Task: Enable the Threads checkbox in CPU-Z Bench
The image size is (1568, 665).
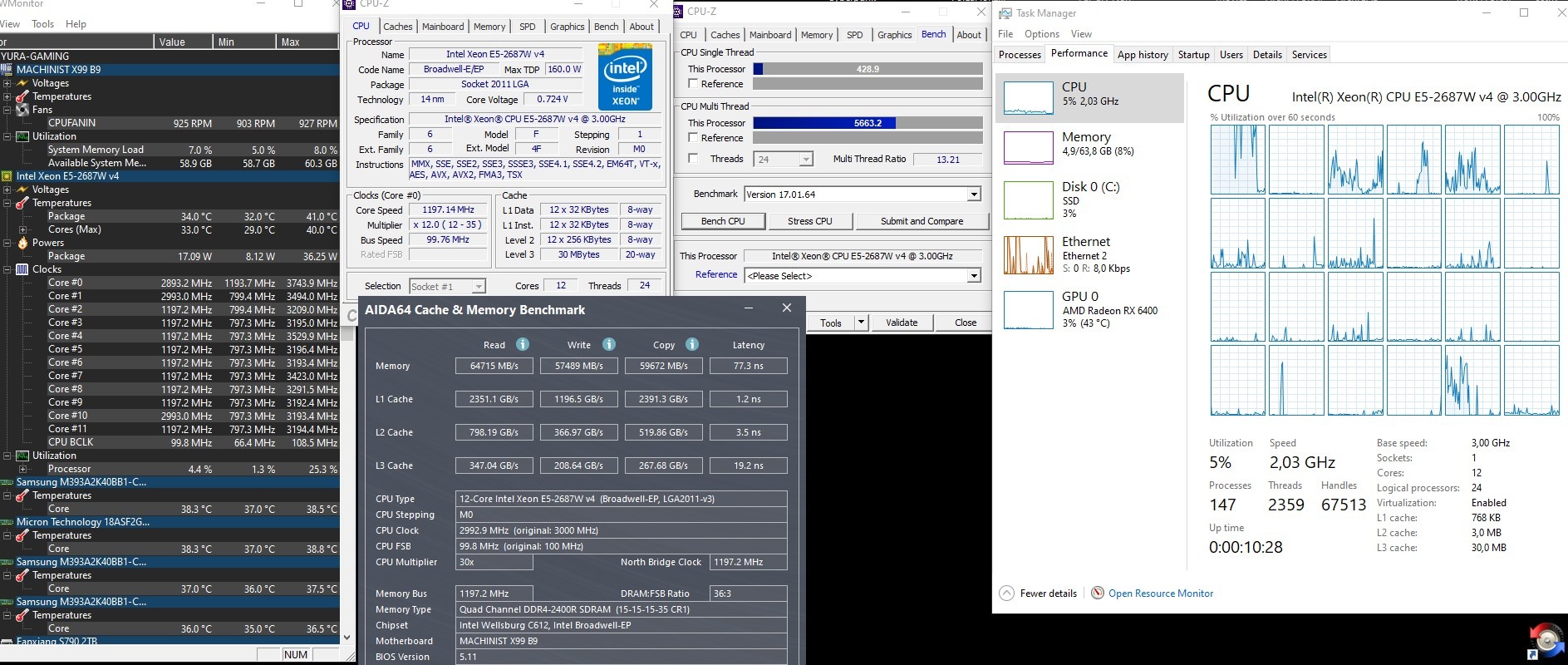Action: click(693, 159)
